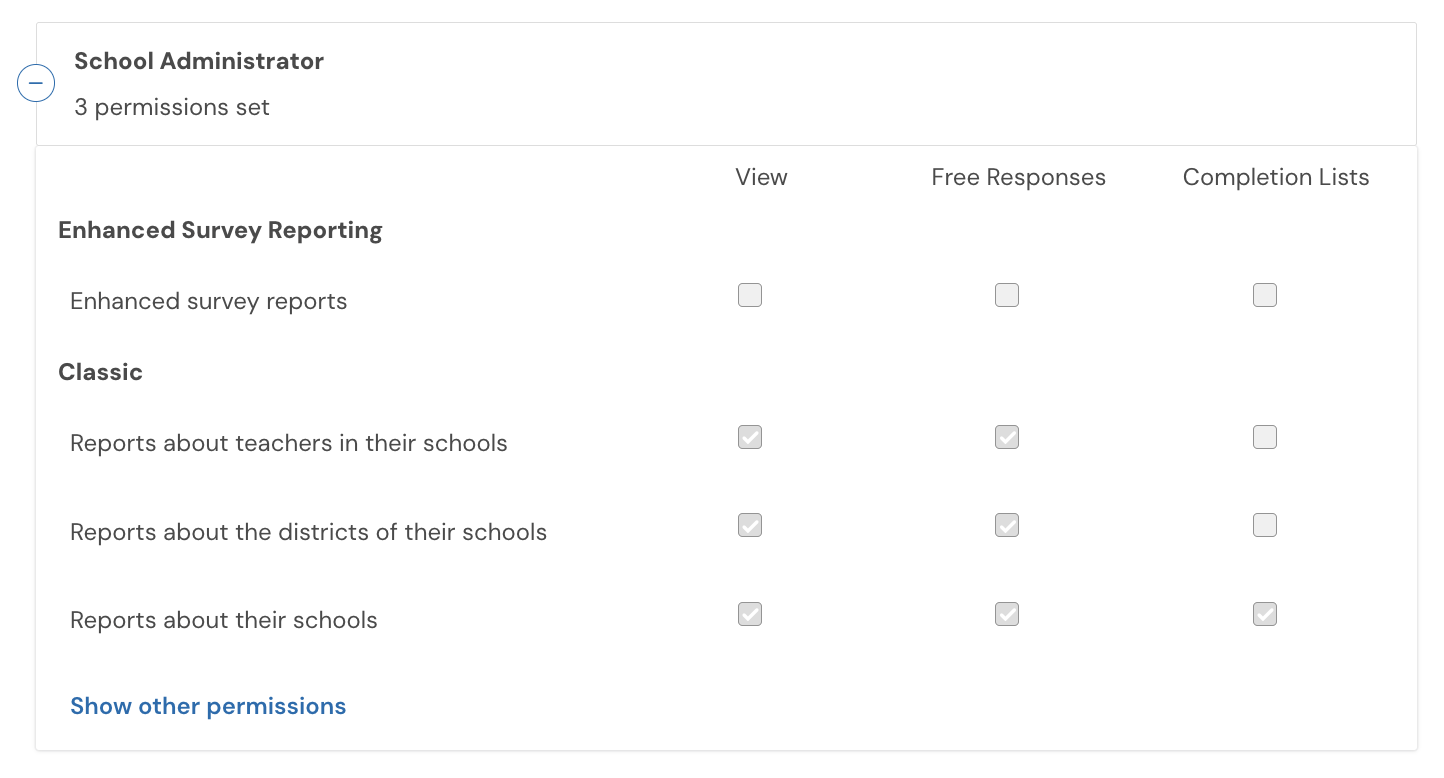Toggle Free Responses for districts reports
Image resolution: width=1444 pixels, height=778 pixels.
click(x=1007, y=525)
